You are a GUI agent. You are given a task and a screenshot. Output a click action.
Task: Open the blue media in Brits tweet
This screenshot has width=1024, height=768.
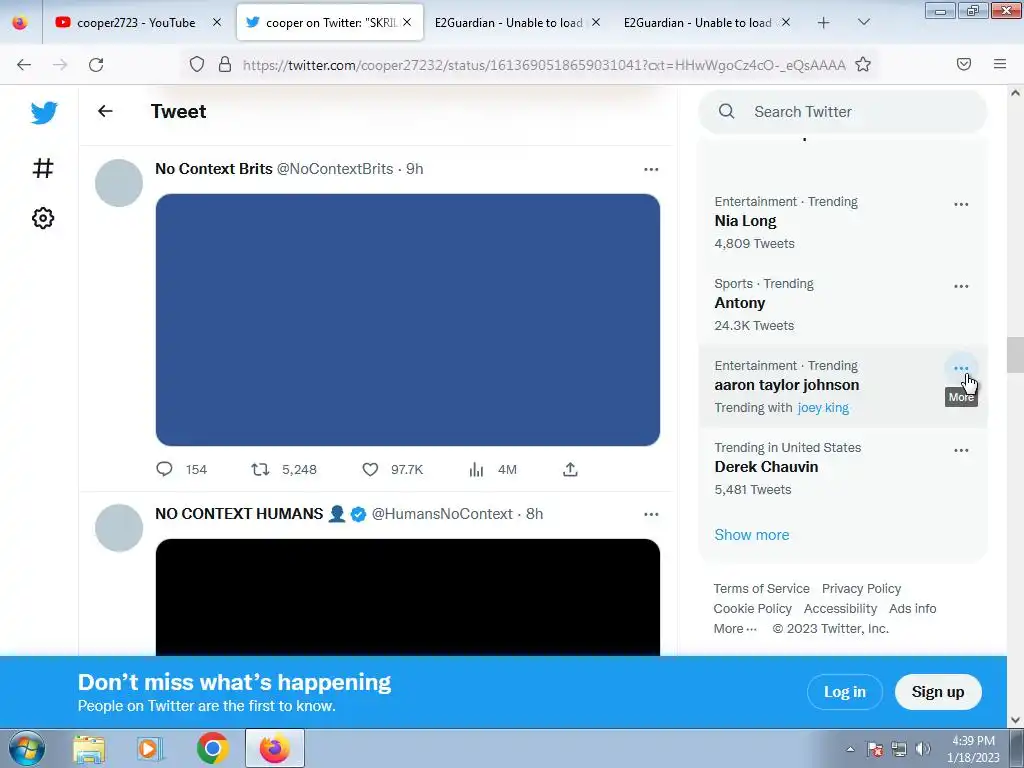(408, 320)
